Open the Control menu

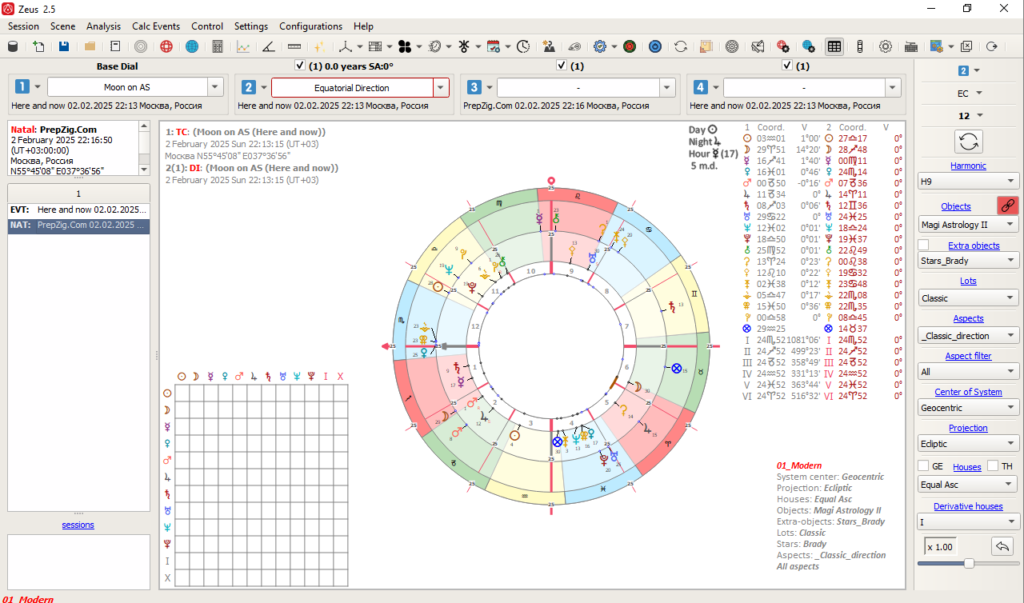[207, 26]
